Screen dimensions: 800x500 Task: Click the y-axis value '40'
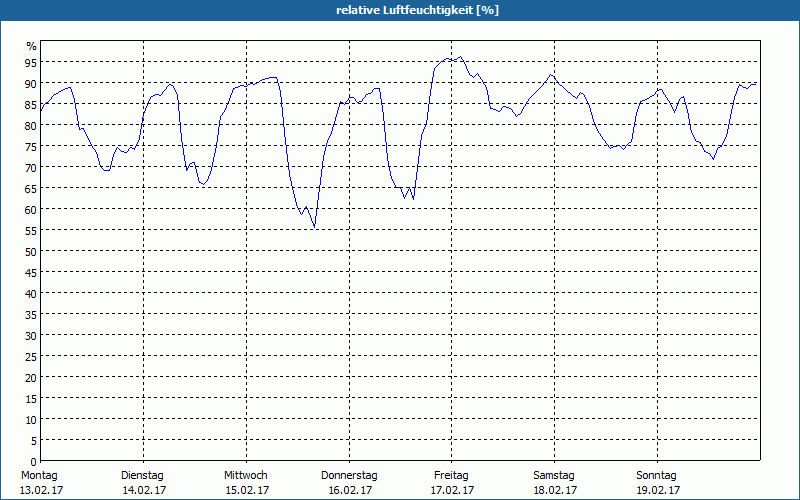pyautogui.click(x=31, y=293)
